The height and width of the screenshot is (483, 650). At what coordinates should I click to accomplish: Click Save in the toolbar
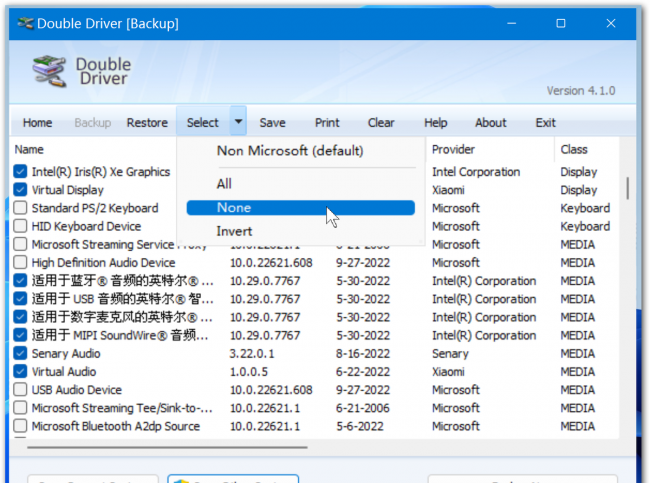point(272,123)
